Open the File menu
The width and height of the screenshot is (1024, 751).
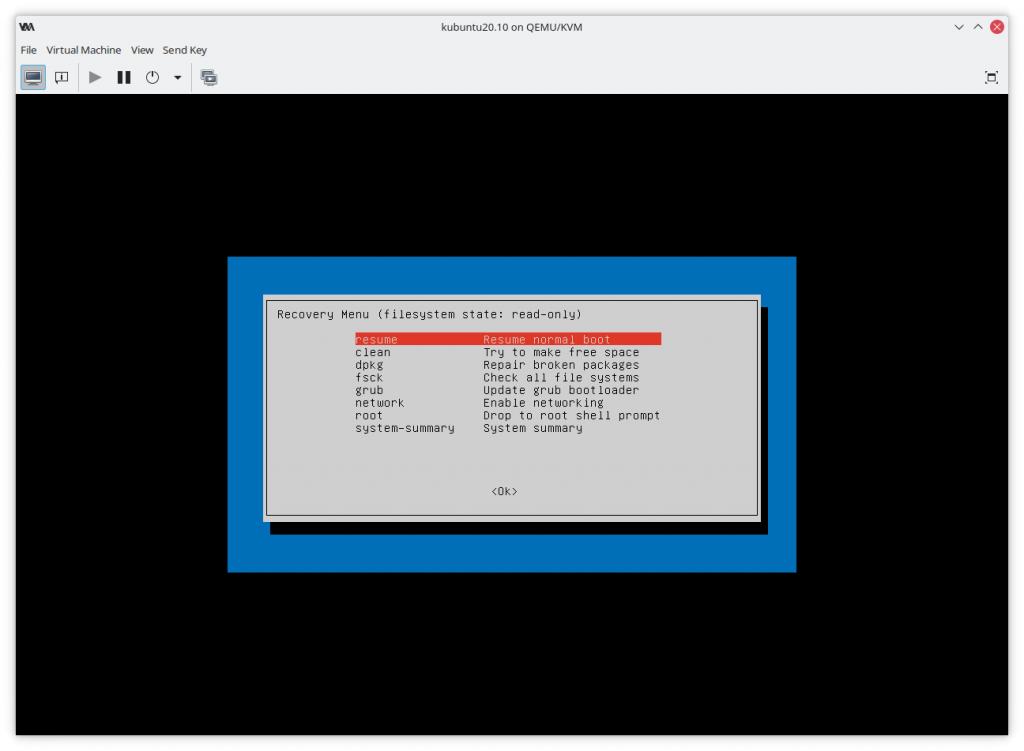28,50
